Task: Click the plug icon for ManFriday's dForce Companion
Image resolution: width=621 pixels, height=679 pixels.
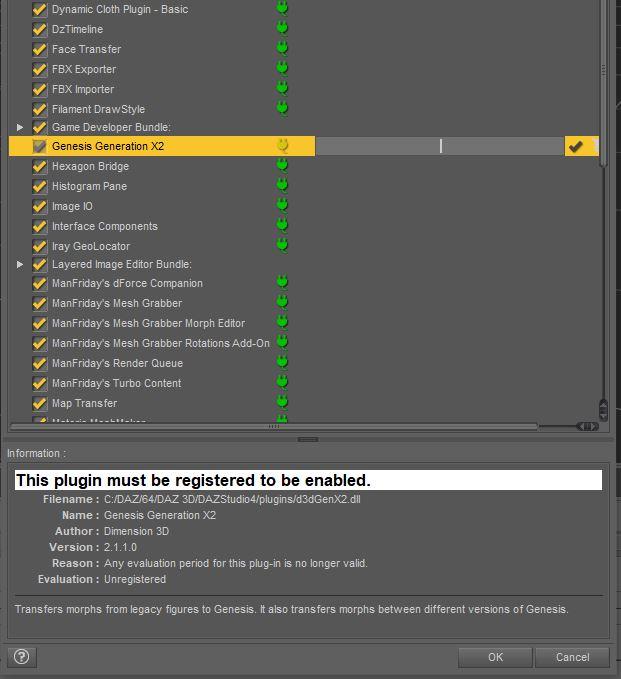Action: click(282, 282)
